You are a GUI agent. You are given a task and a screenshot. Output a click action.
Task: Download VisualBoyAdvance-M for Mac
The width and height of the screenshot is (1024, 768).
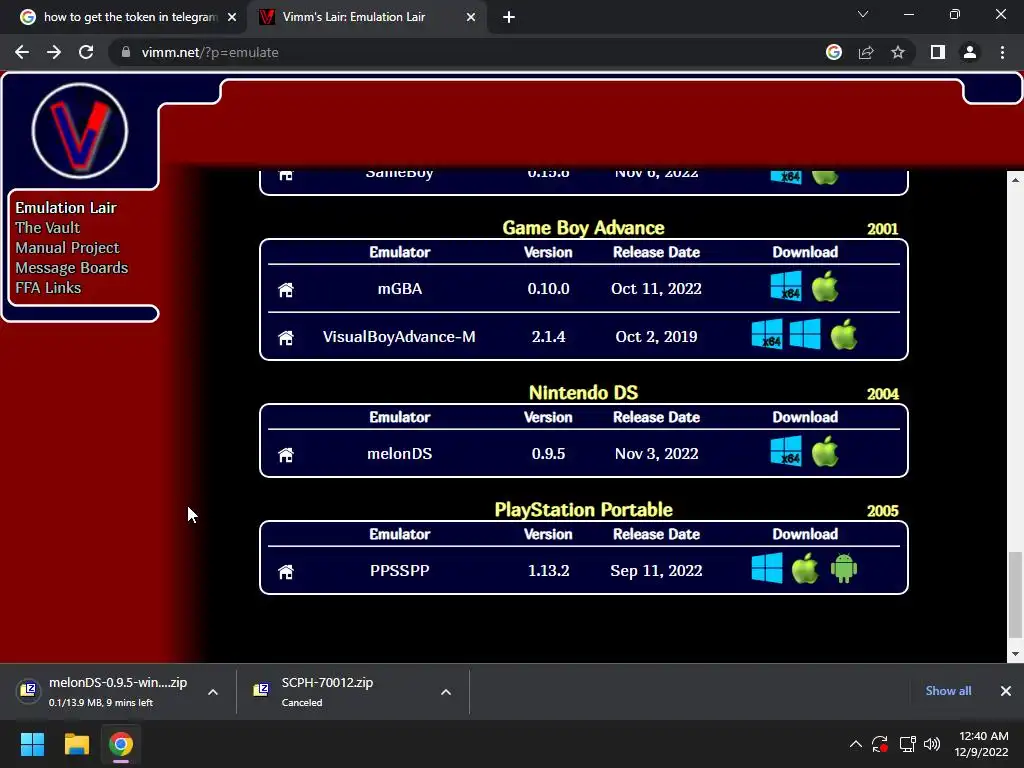click(844, 334)
